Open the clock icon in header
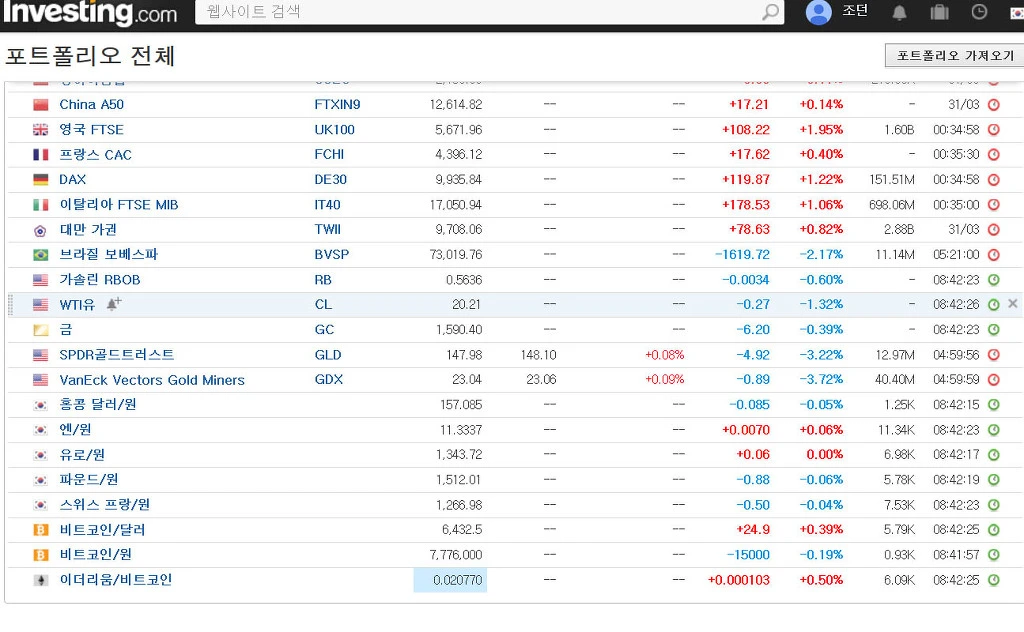Image resolution: width=1024 pixels, height=632 pixels. [x=979, y=12]
